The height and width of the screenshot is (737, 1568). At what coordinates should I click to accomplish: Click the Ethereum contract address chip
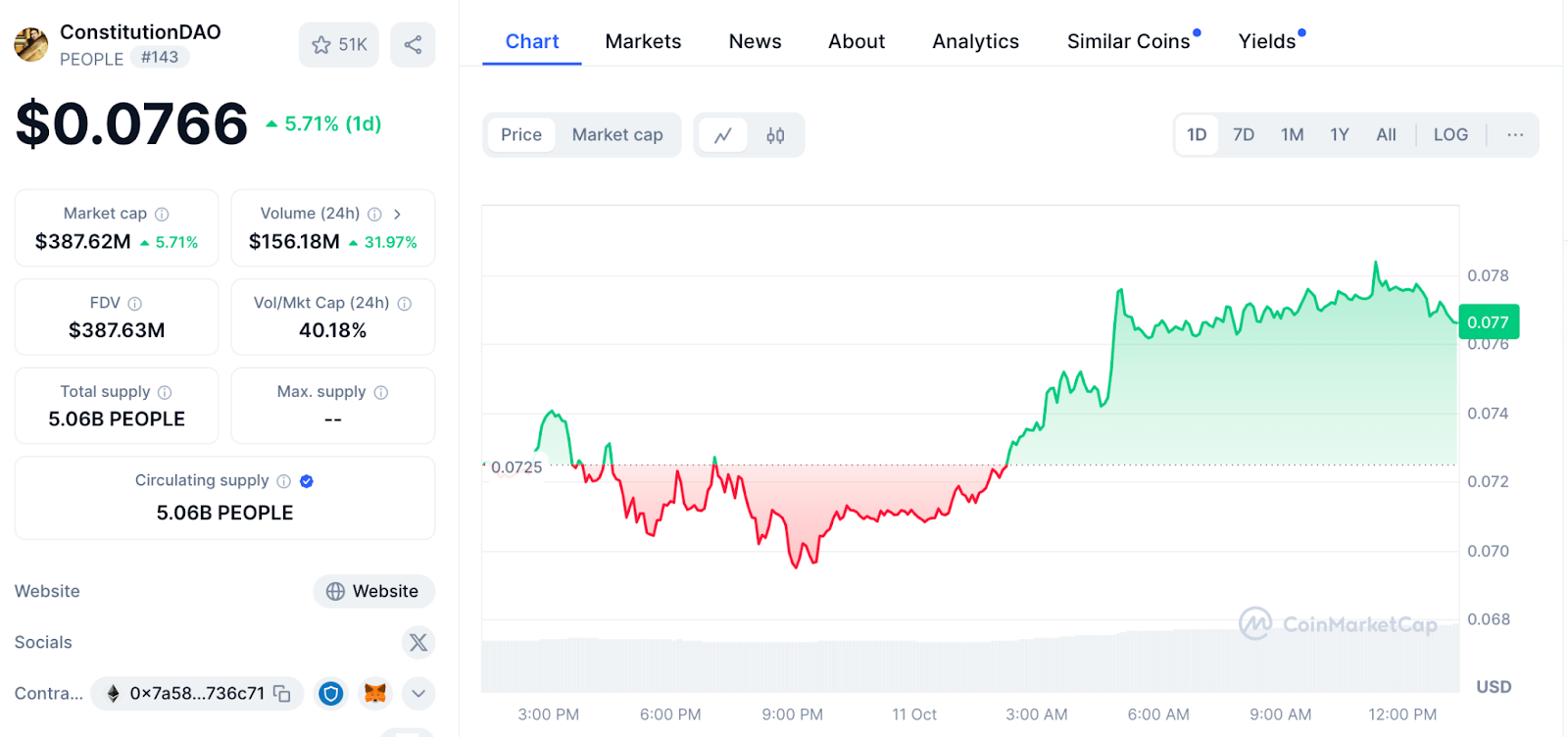(x=197, y=693)
